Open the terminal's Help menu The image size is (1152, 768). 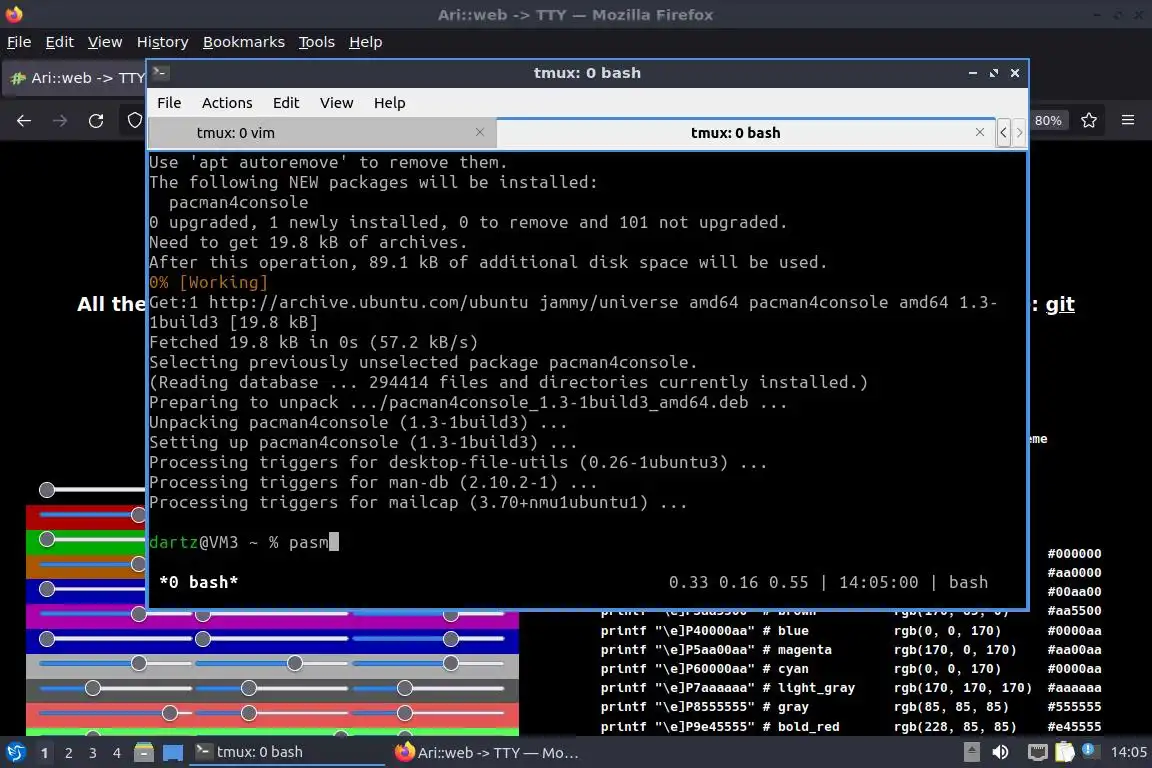coord(389,103)
